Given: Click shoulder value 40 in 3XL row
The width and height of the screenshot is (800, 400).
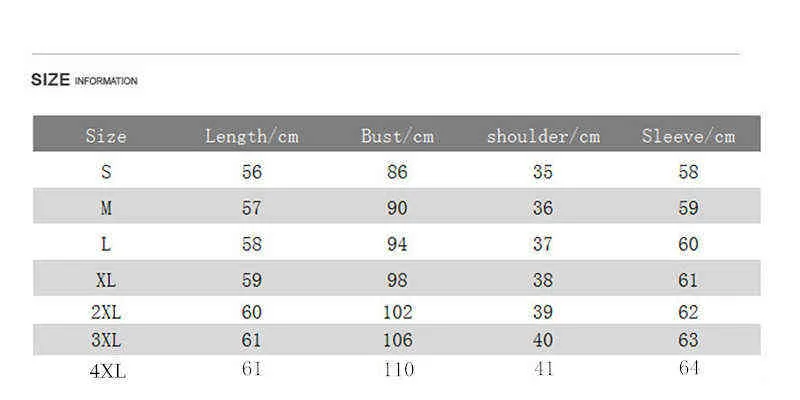Looking at the screenshot, I should point(543,341).
